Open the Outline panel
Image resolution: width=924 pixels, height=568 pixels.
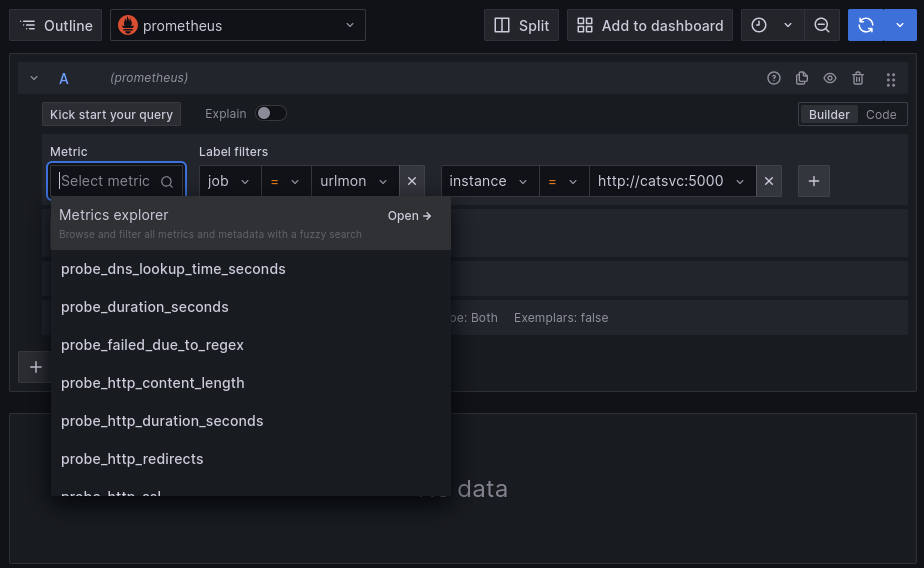point(55,25)
